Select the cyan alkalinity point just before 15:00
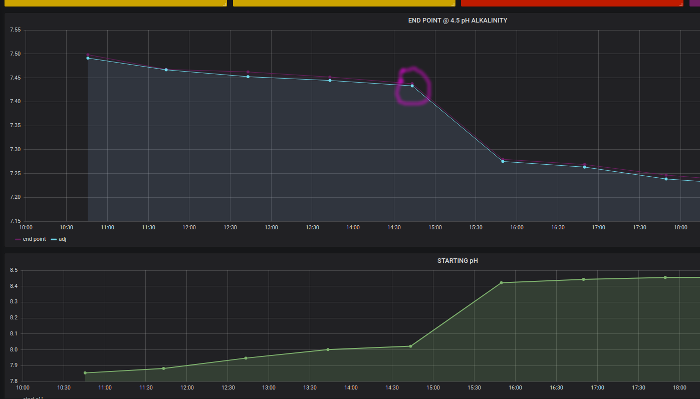The image size is (700, 399). (x=412, y=86)
